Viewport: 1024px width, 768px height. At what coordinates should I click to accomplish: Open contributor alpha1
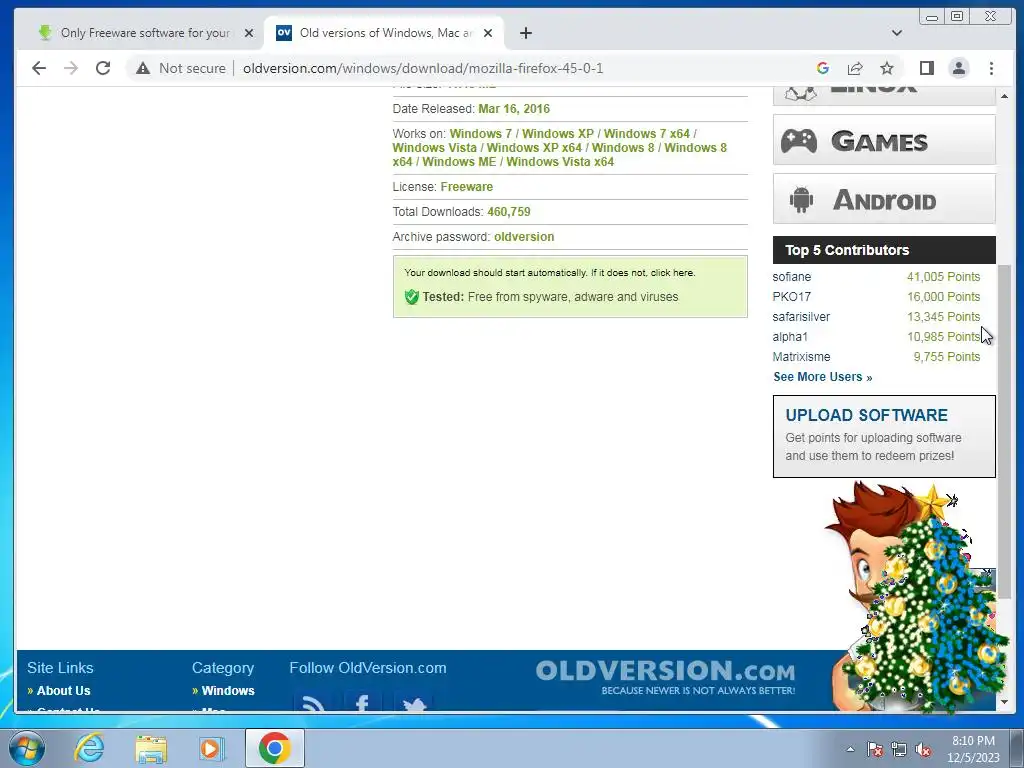[790, 337]
